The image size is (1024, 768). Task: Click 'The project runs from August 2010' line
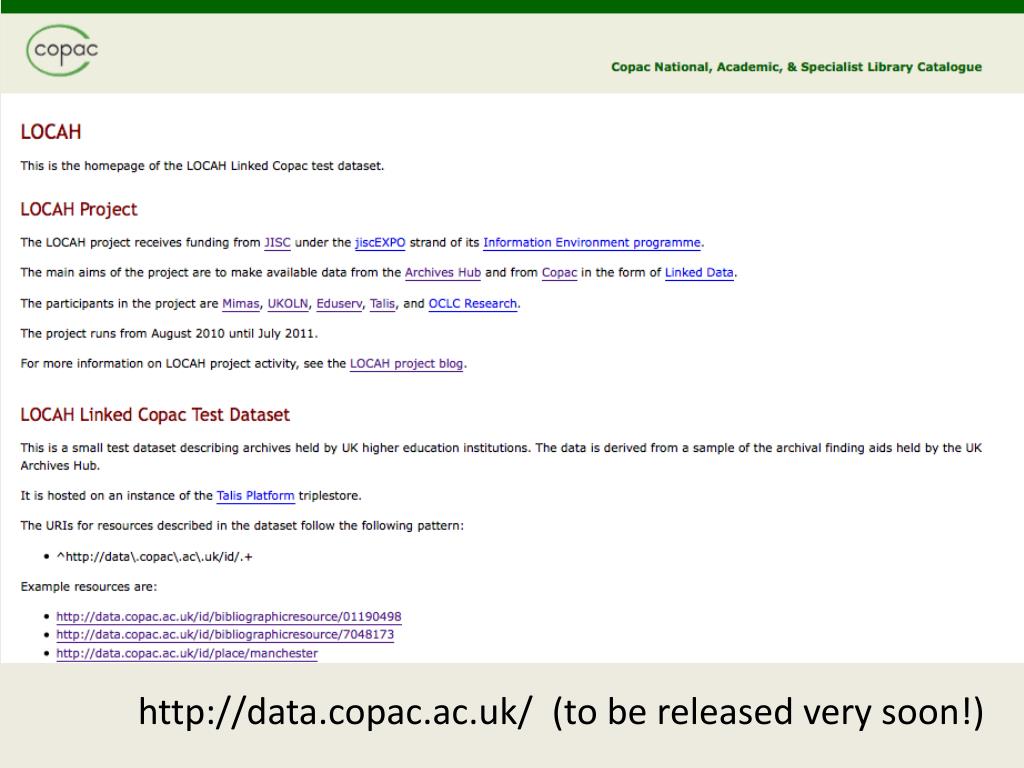(169, 333)
